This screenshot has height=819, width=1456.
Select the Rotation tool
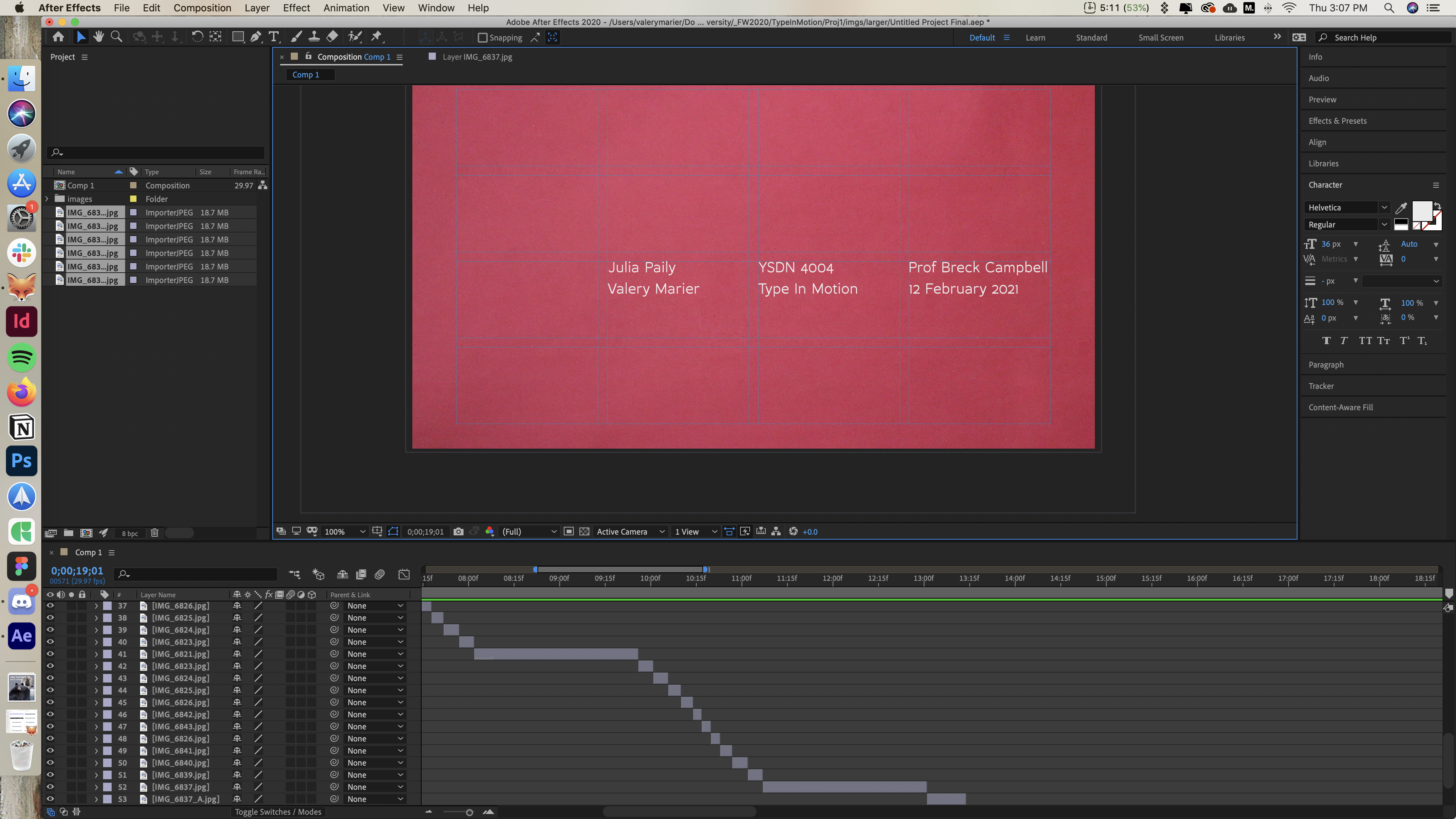[x=197, y=37]
